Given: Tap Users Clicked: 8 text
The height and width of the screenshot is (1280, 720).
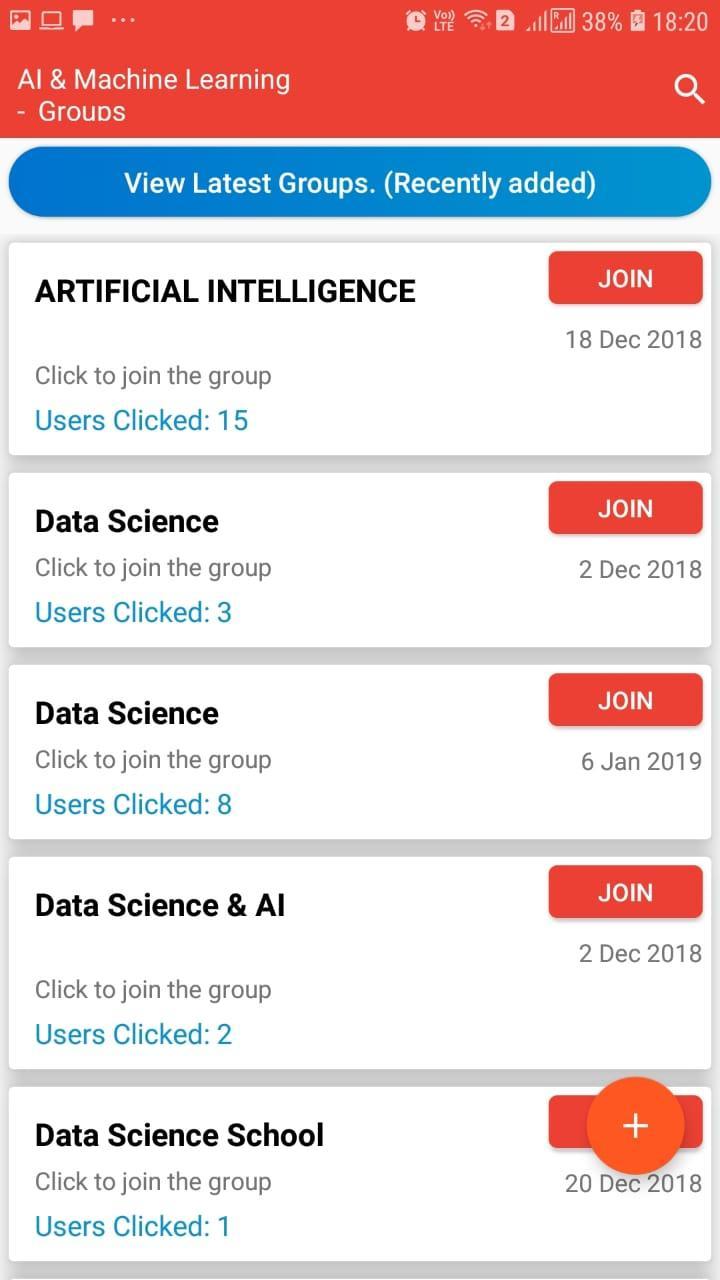Looking at the screenshot, I should click(x=133, y=805).
